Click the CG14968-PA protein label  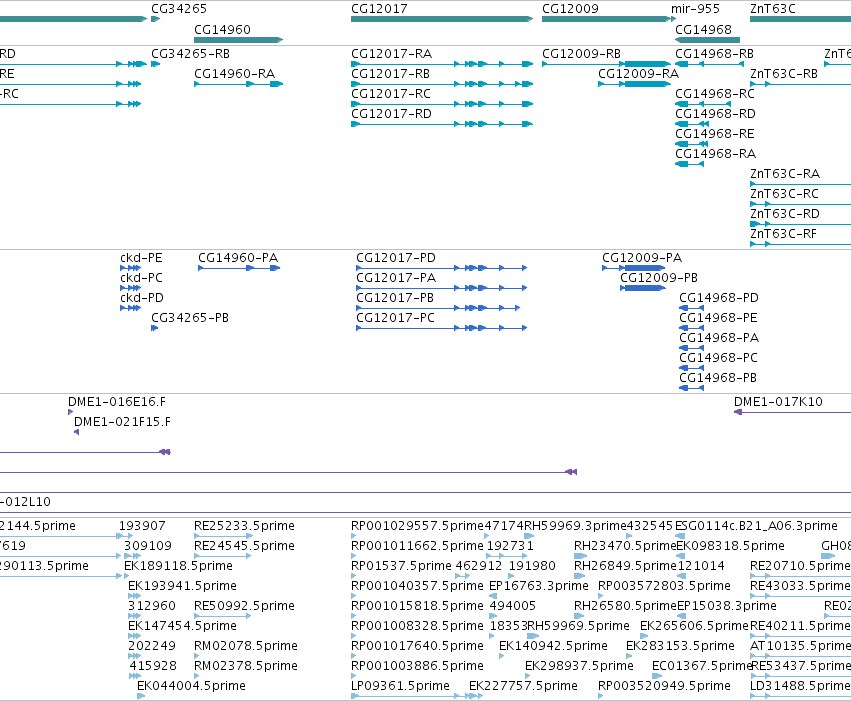(719, 338)
